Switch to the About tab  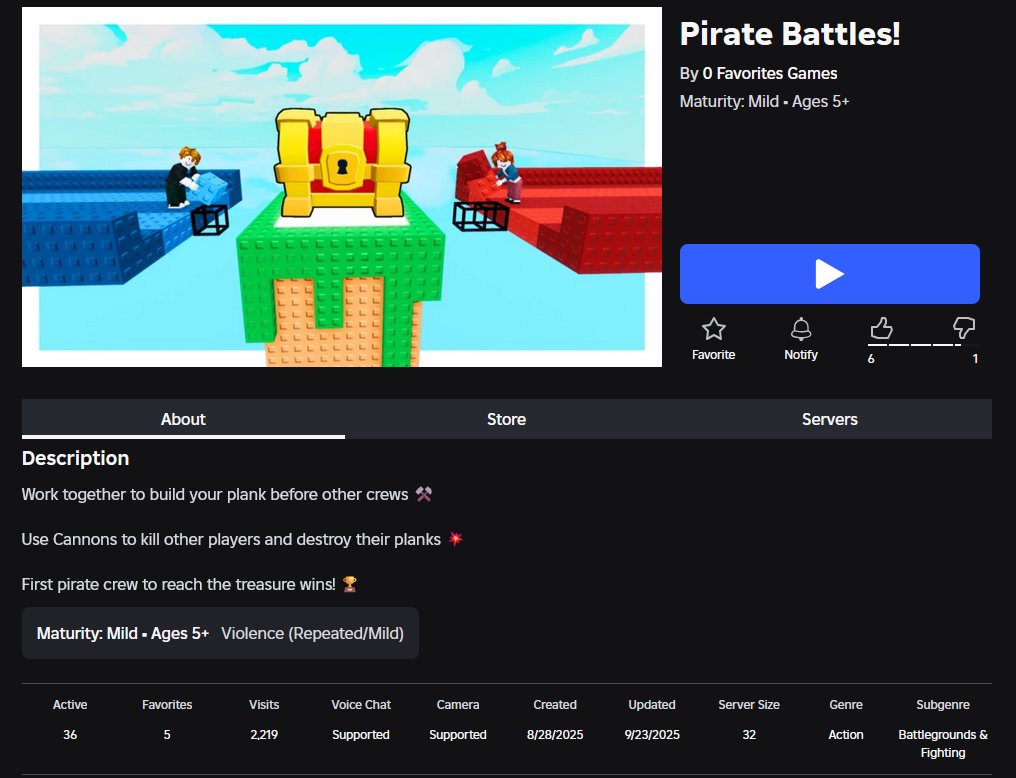click(183, 419)
